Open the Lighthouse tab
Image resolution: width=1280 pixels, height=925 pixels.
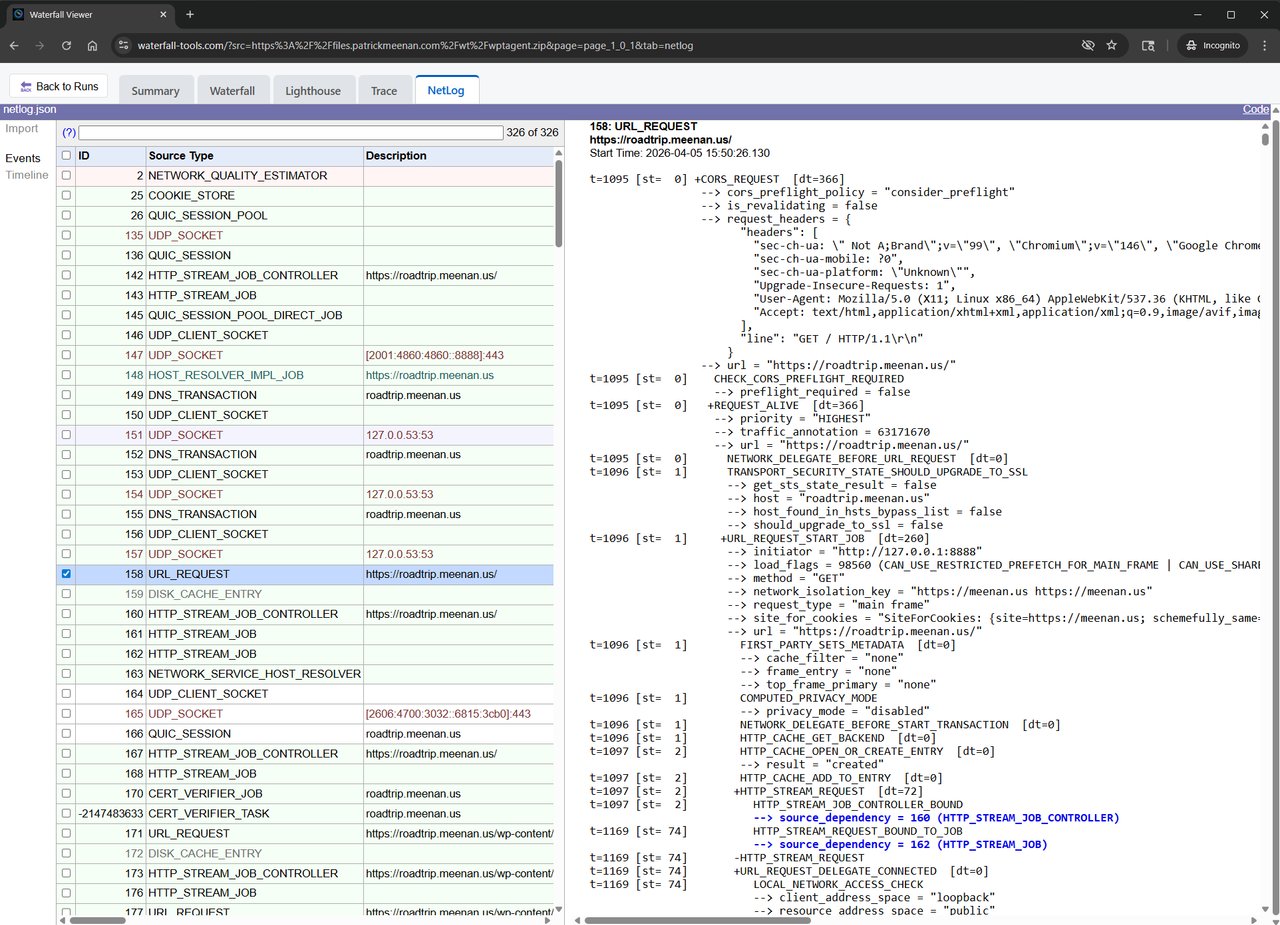[x=313, y=89]
